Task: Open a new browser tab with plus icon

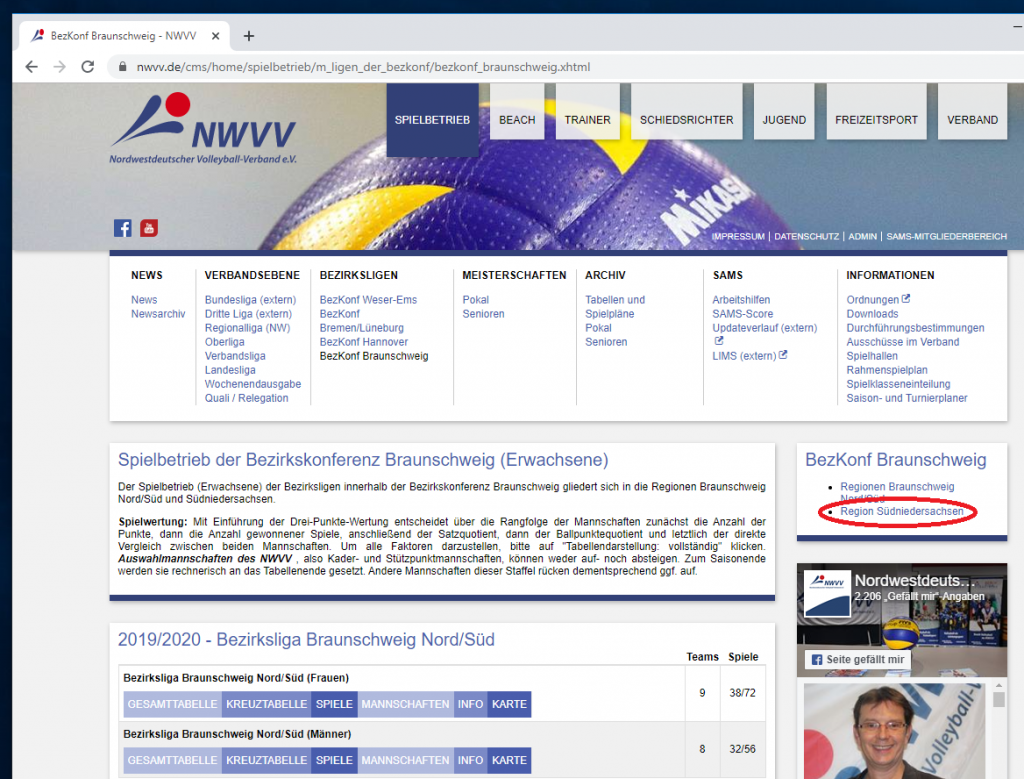Action: pyautogui.click(x=249, y=36)
